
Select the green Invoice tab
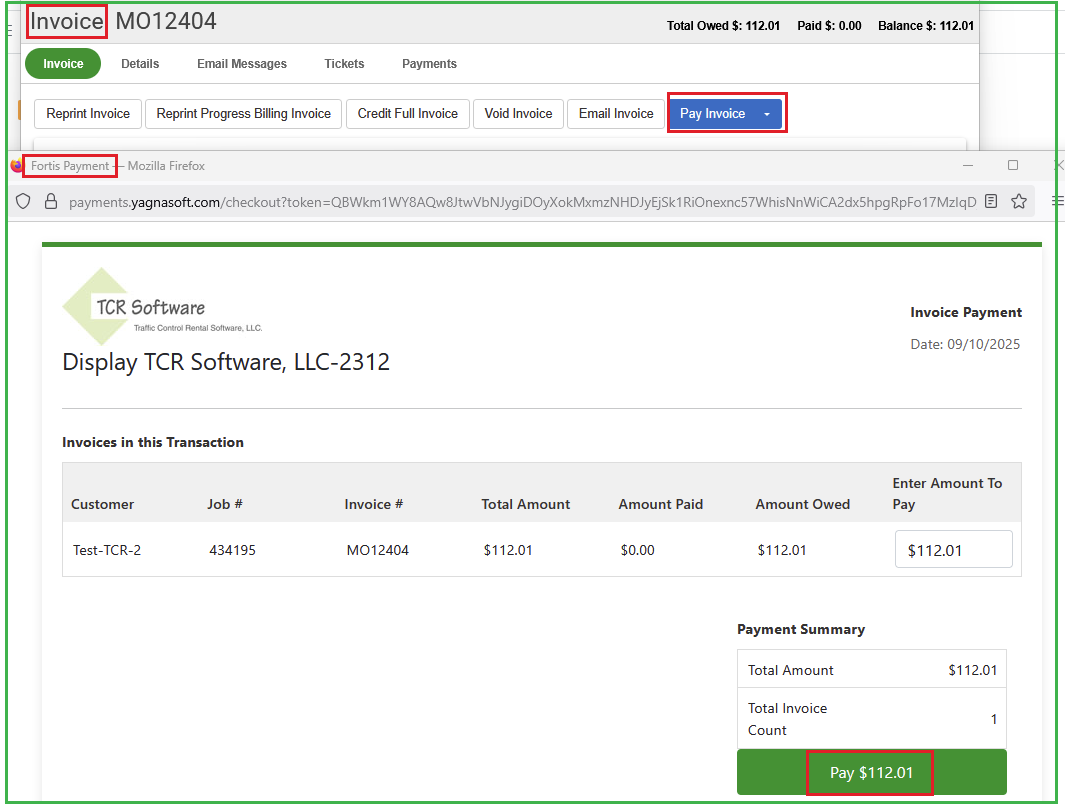click(x=62, y=63)
